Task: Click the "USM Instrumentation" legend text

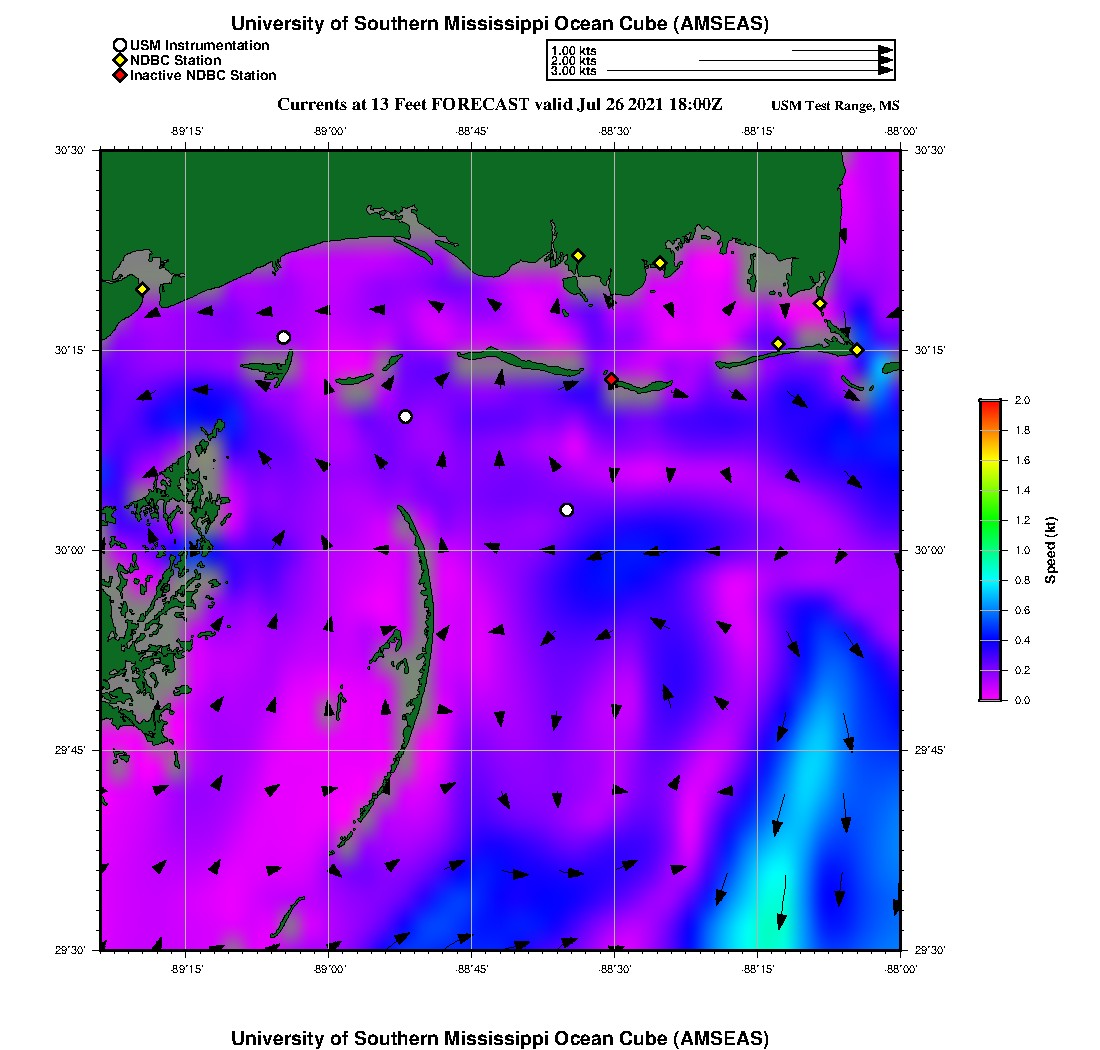Action: click(199, 45)
